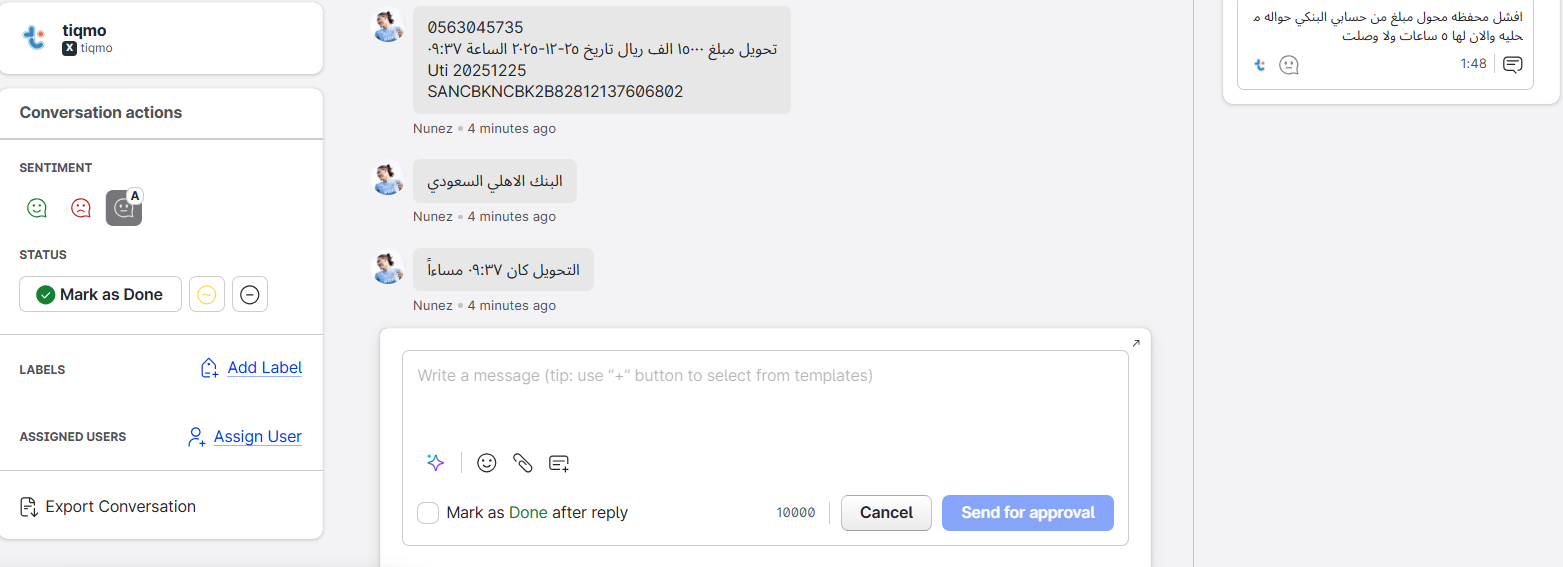
Task: Attach a file with paperclip icon
Action: tap(523, 463)
